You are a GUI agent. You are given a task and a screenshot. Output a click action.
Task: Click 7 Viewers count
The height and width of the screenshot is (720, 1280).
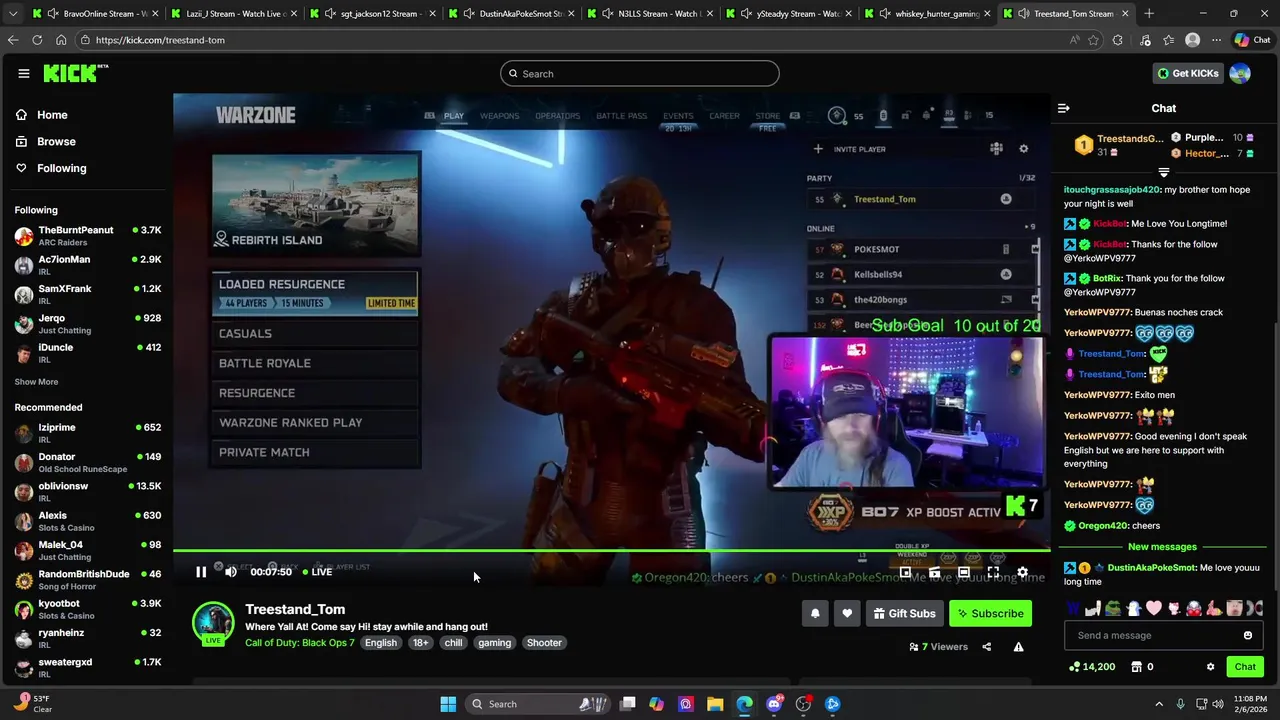[938, 647]
